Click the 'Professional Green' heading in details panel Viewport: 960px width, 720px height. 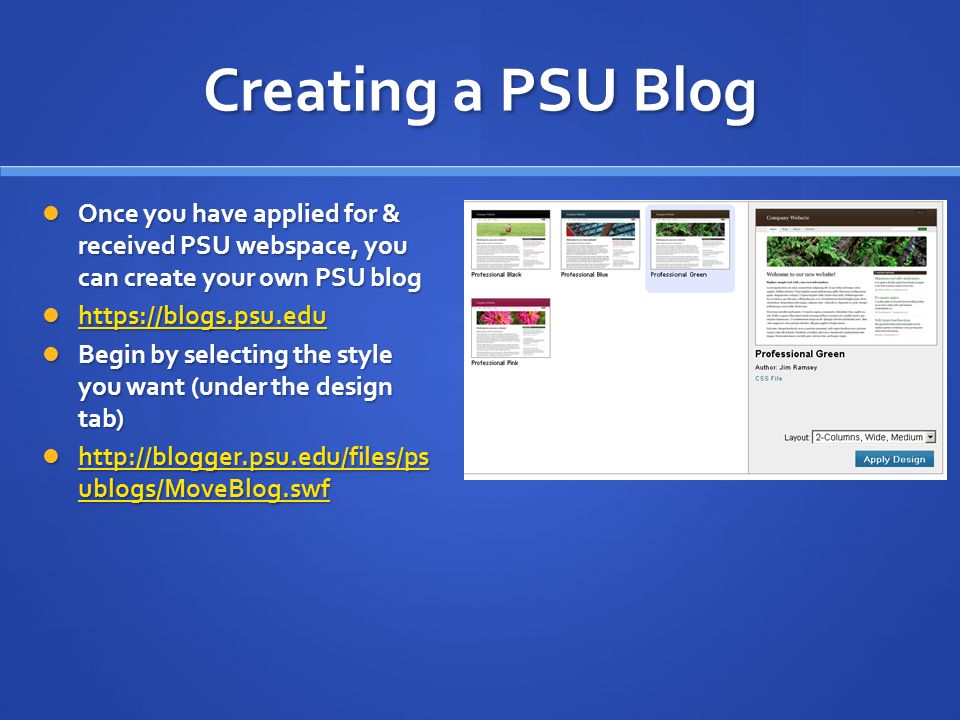(x=800, y=354)
